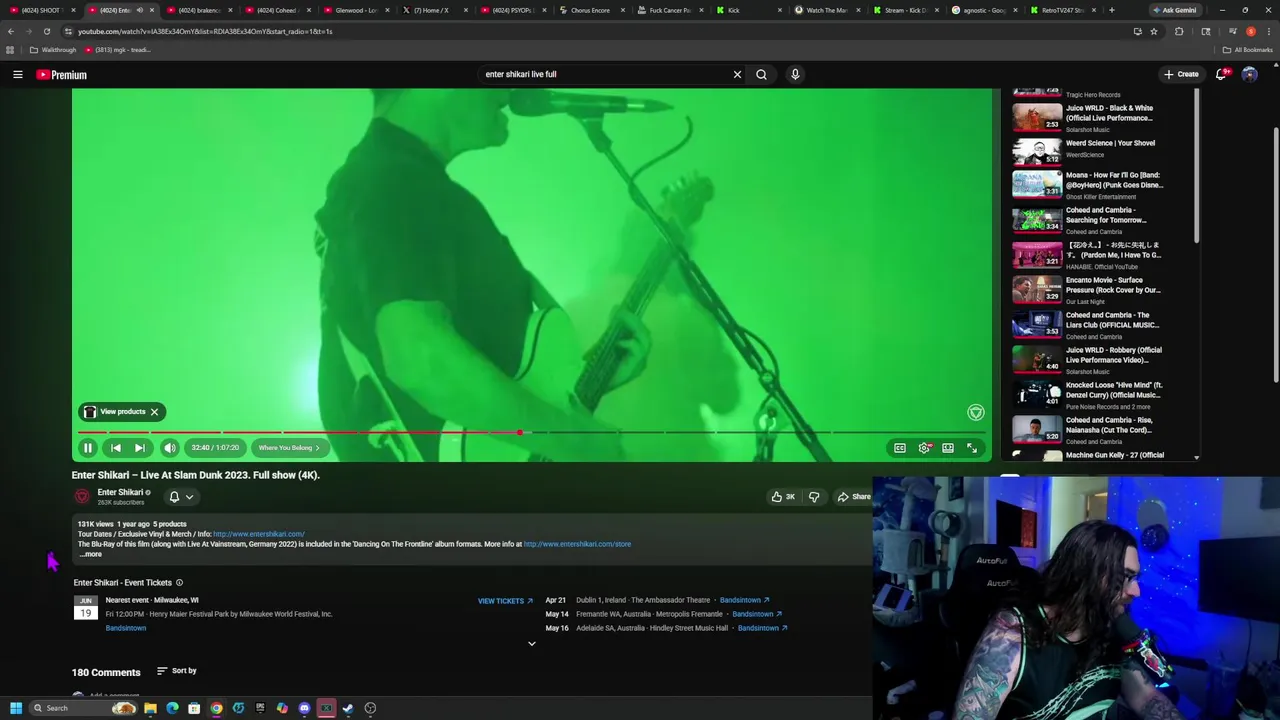Open the account avatar menu
1280x720 pixels.
pos(1249,74)
